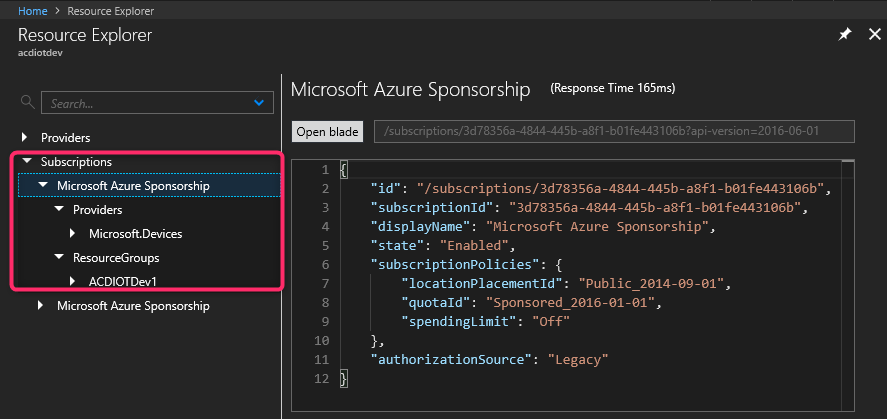Expand the ACDIOTDev1 resource group arrow

(73, 282)
